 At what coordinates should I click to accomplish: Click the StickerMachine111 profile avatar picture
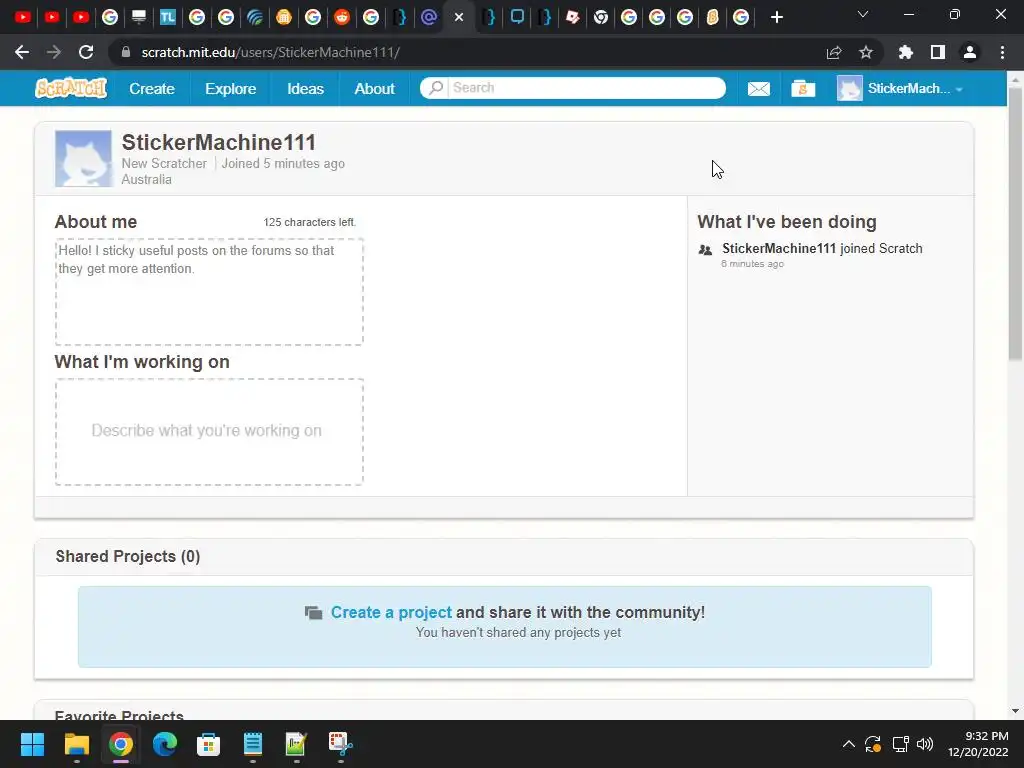[83, 159]
